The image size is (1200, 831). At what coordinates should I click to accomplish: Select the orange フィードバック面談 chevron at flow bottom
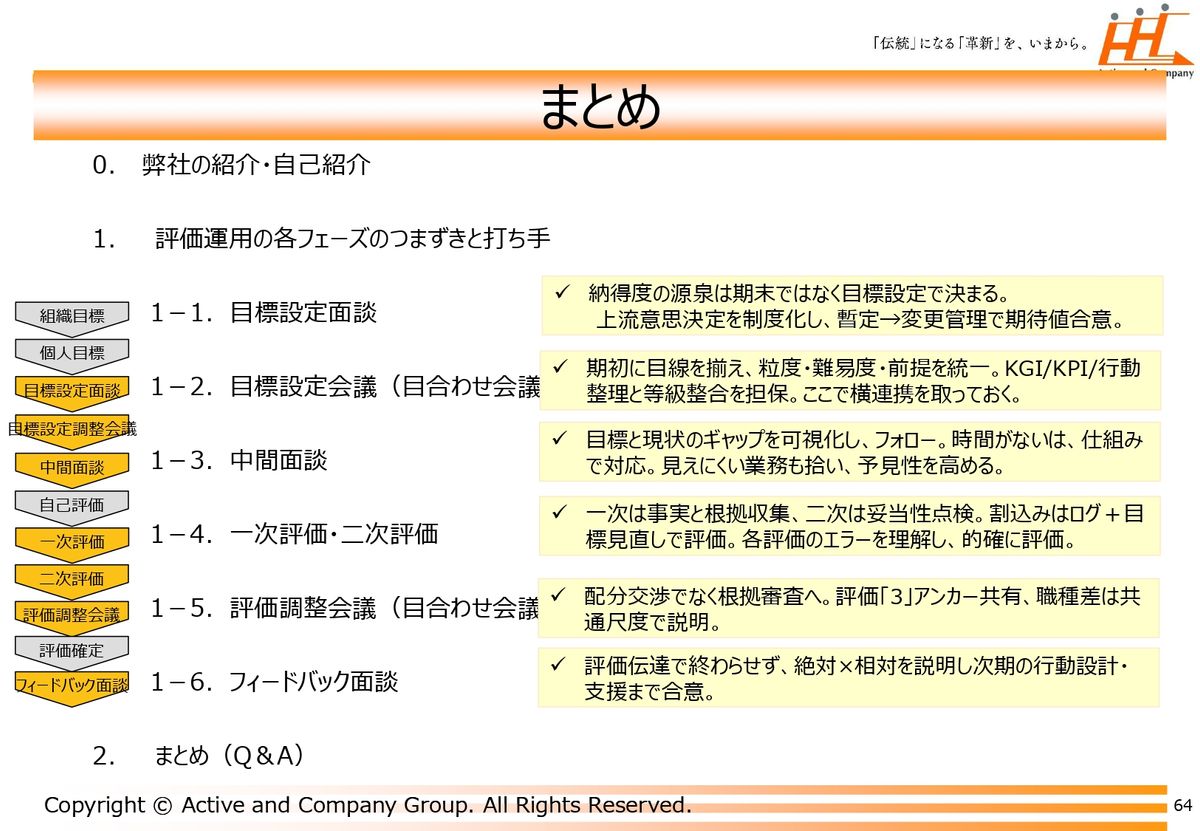pos(72,686)
